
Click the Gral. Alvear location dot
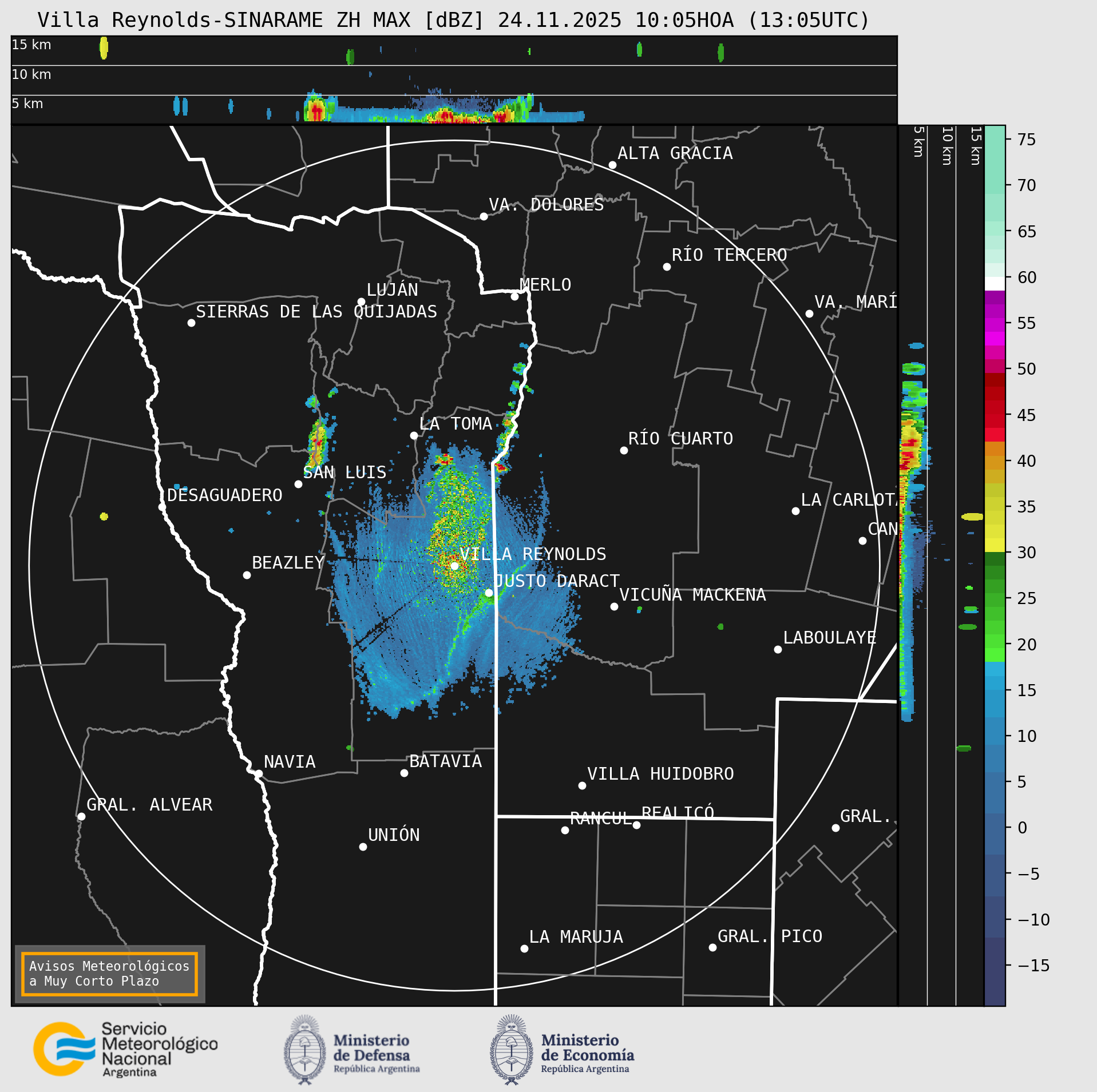click(81, 816)
